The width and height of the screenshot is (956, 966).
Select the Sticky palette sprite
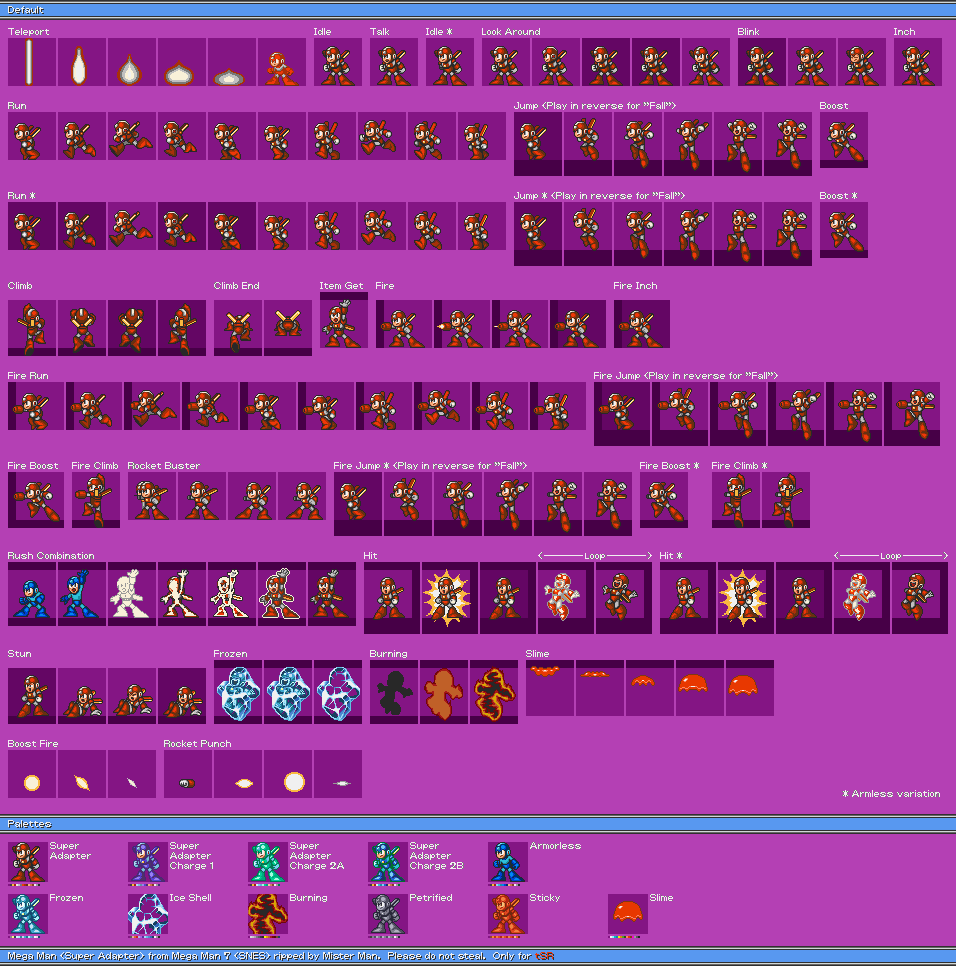coord(508,914)
